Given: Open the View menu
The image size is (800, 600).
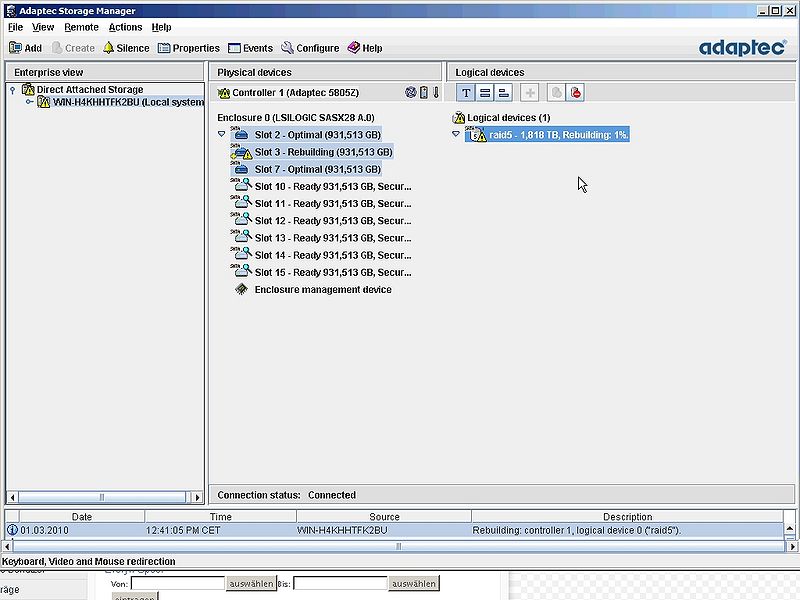Looking at the screenshot, I should click(x=43, y=27).
